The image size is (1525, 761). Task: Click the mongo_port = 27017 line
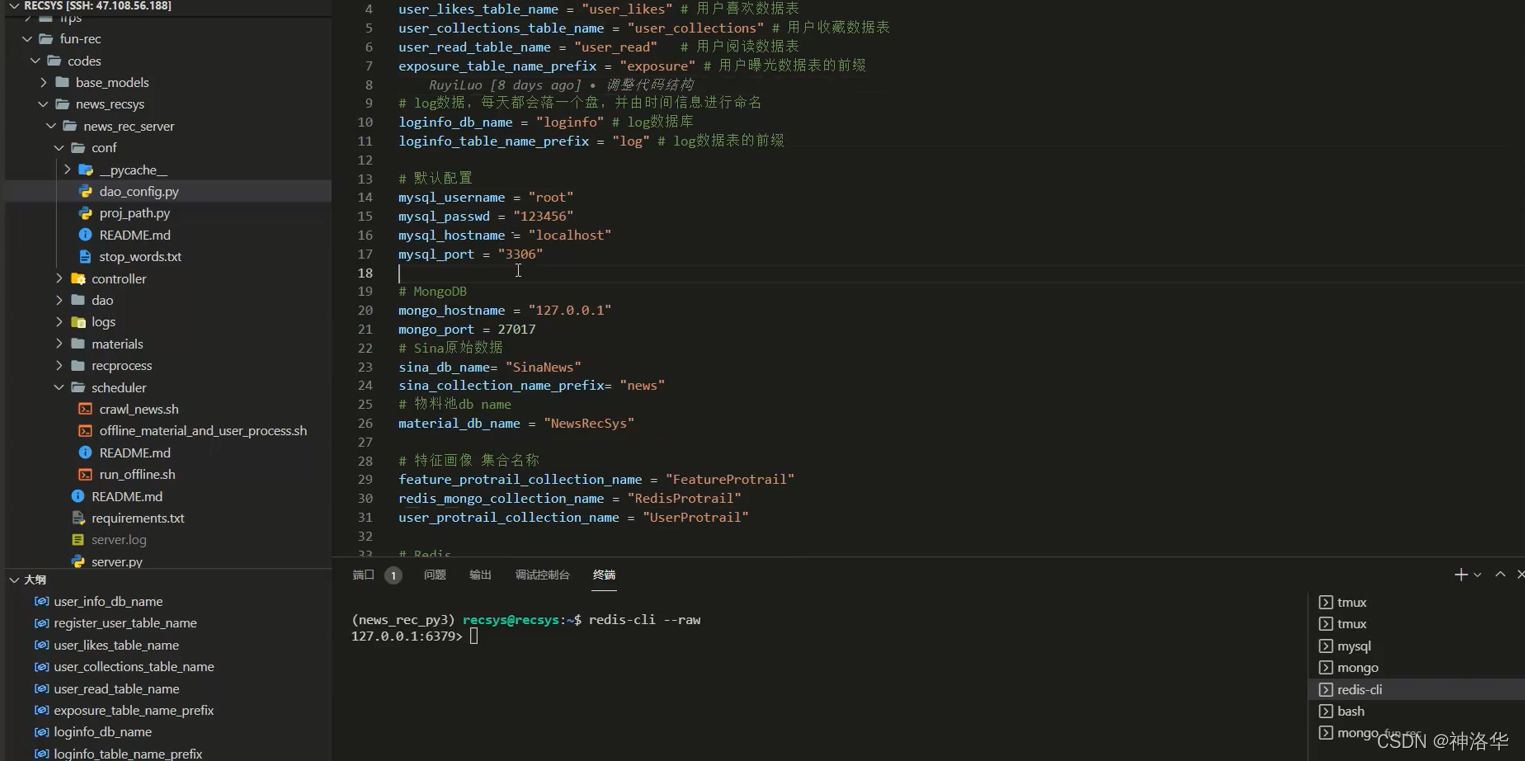(467, 329)
